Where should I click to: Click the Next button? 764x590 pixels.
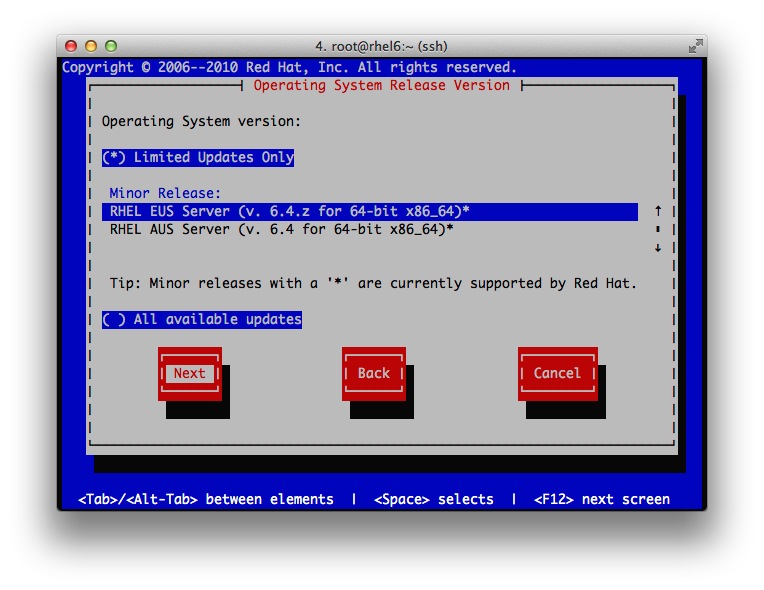pos(190,374)
